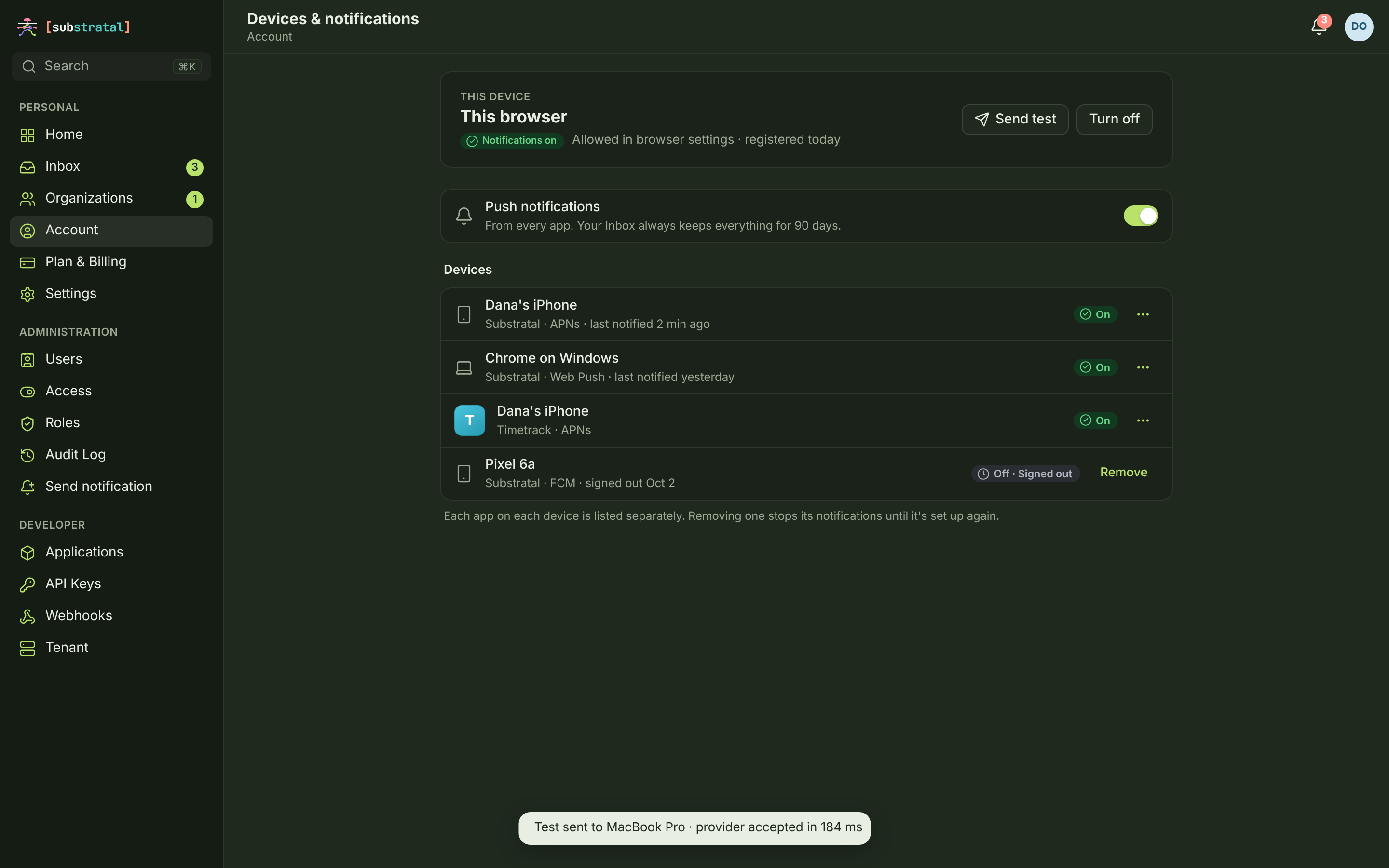Open options menu for Substratal Dana's iPhone

tap(1143, 314)
